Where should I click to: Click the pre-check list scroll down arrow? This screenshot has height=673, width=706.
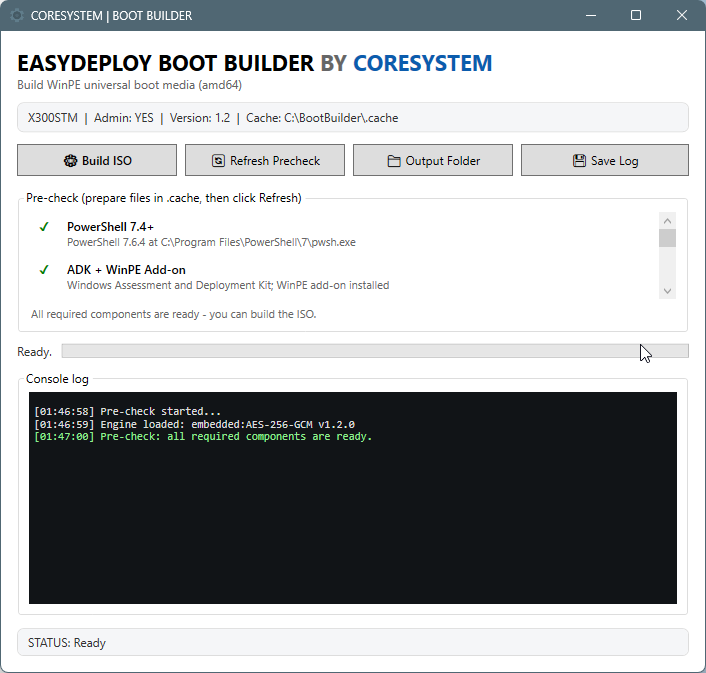click(667, 291)
